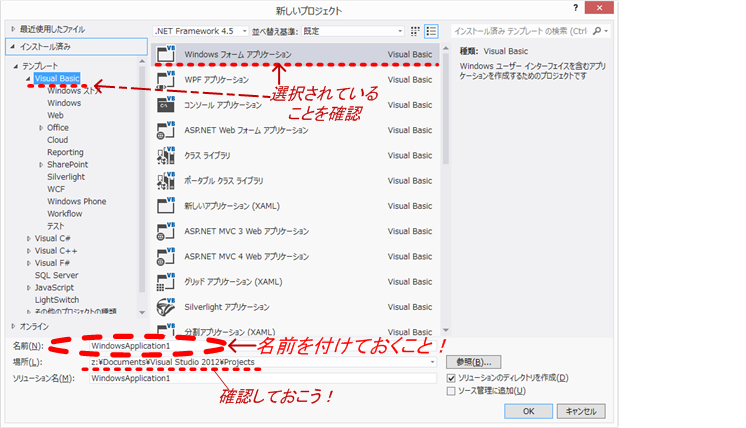The width and height of the screenshot is (746, 428).
Task: Expand the オンライン section
Action: 13,326
